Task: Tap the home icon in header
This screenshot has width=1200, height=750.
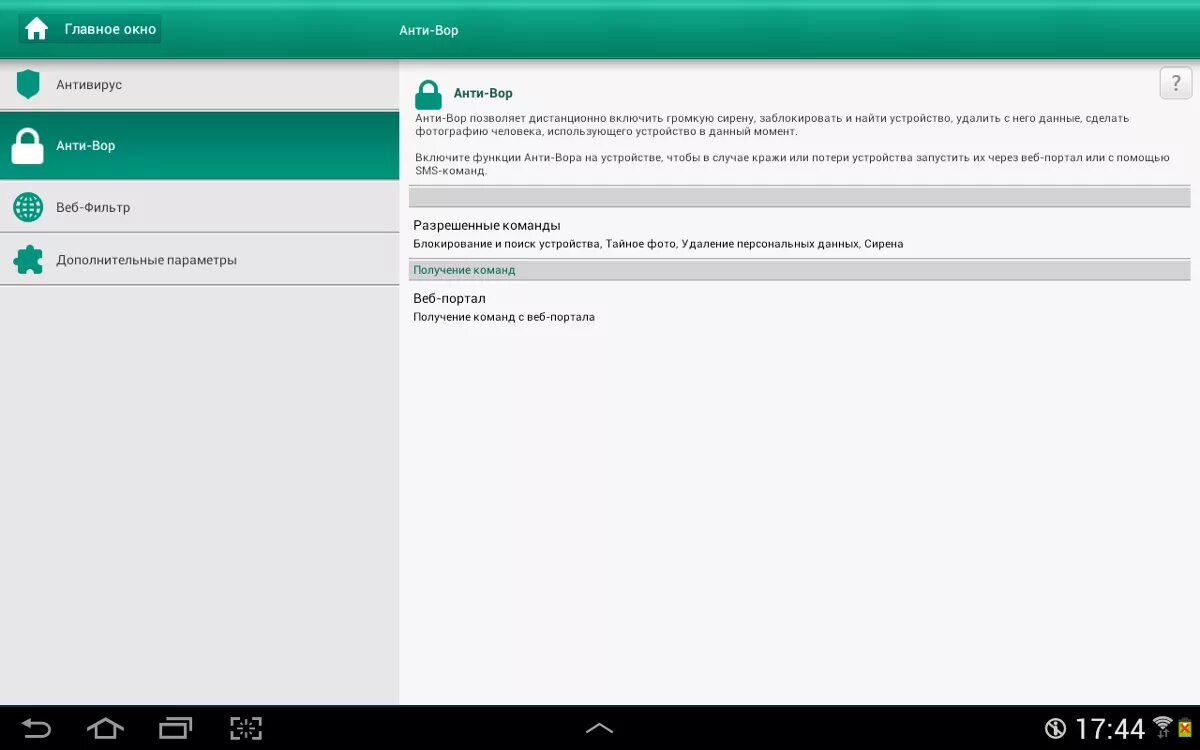Action: (37, 29)
